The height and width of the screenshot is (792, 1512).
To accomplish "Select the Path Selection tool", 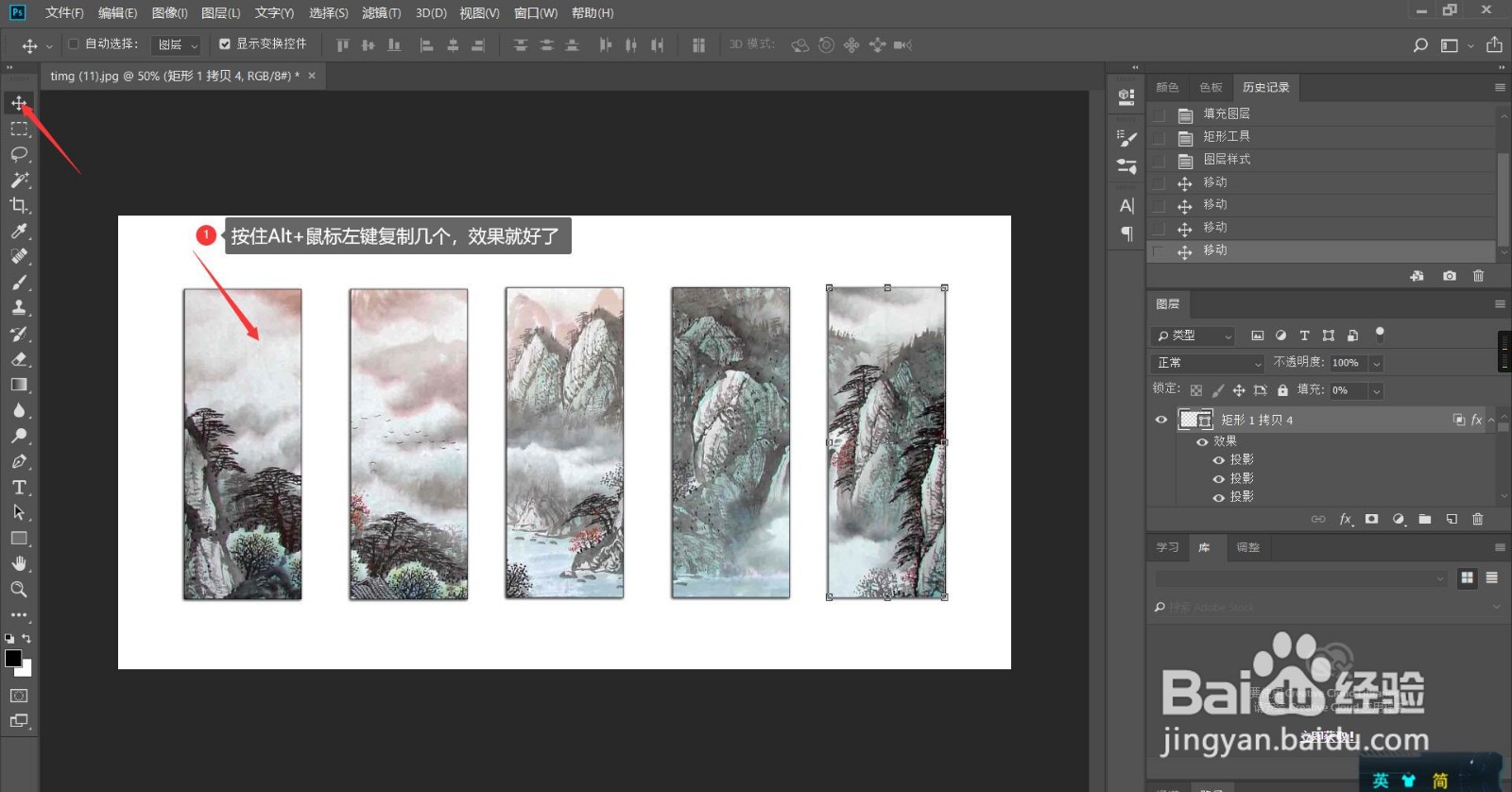I will (x=19, y=512).
